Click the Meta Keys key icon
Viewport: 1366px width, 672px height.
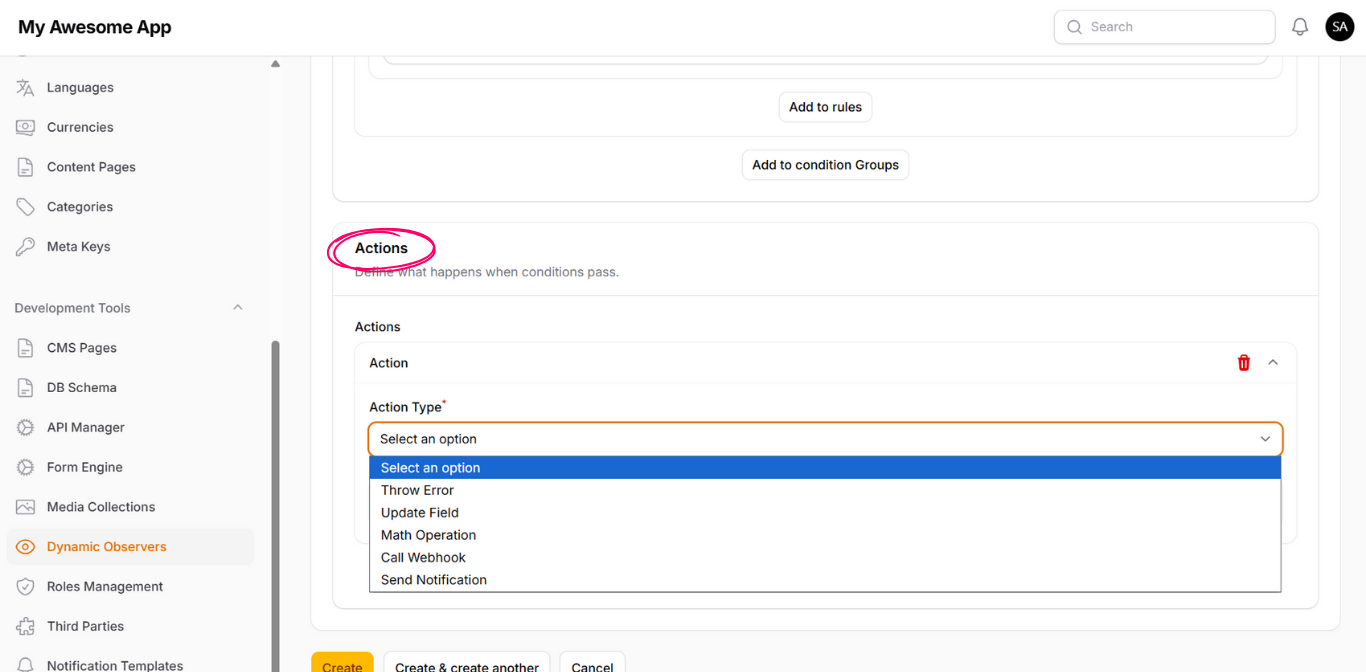pyautogui.click(x=25, y=247)
